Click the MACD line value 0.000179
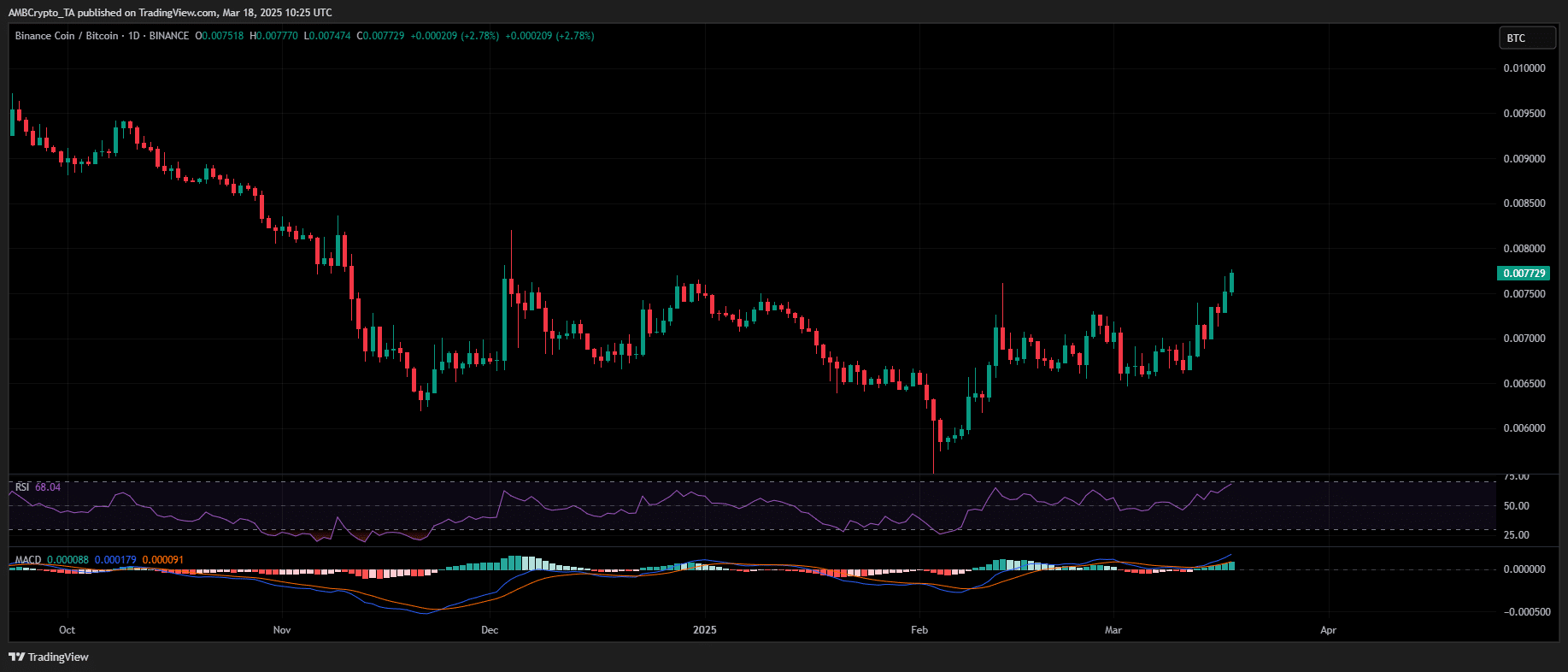 coord(115,560)
